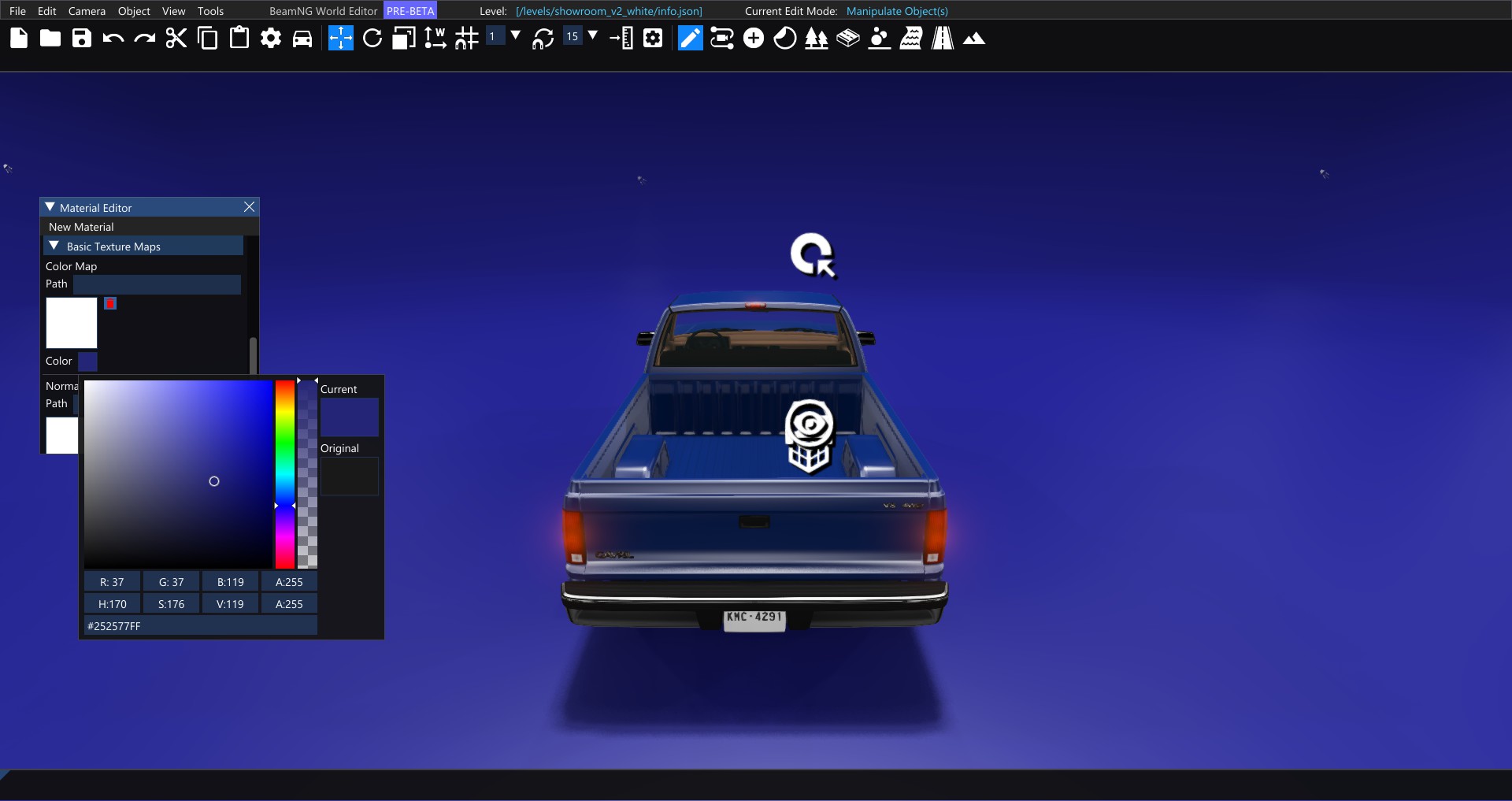This screenshot has height=801, width=1512.
Task: Click the Color swatch beside Color label
Action: (x=87, y=362)
